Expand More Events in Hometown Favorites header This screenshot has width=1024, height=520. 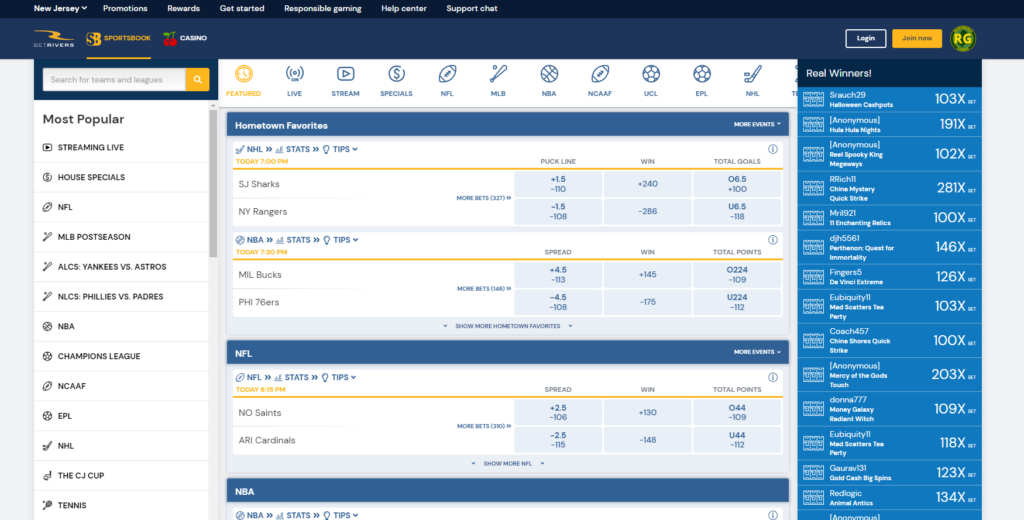click(757, 124)
